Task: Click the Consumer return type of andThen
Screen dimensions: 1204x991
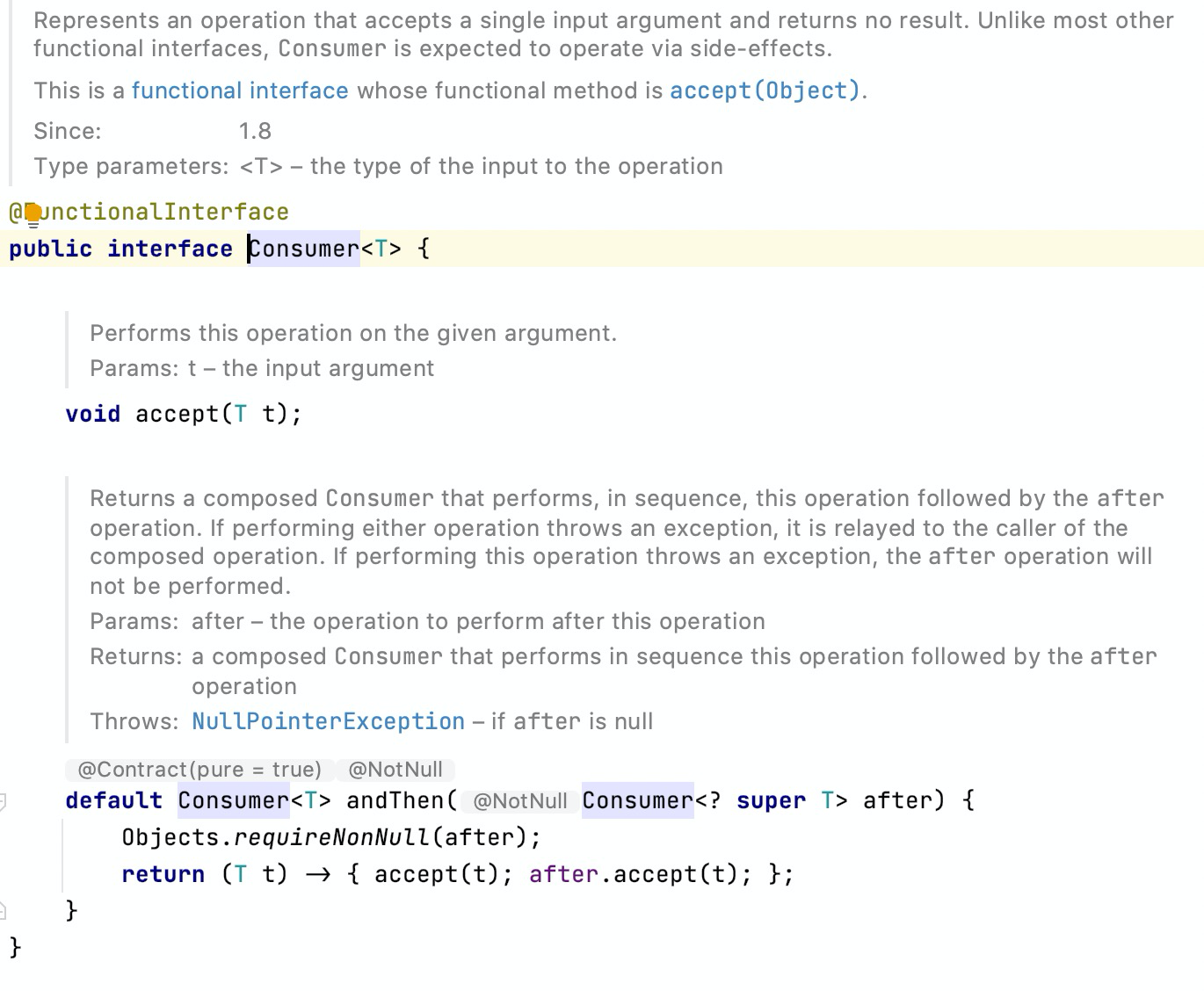Action: [233, 800]
